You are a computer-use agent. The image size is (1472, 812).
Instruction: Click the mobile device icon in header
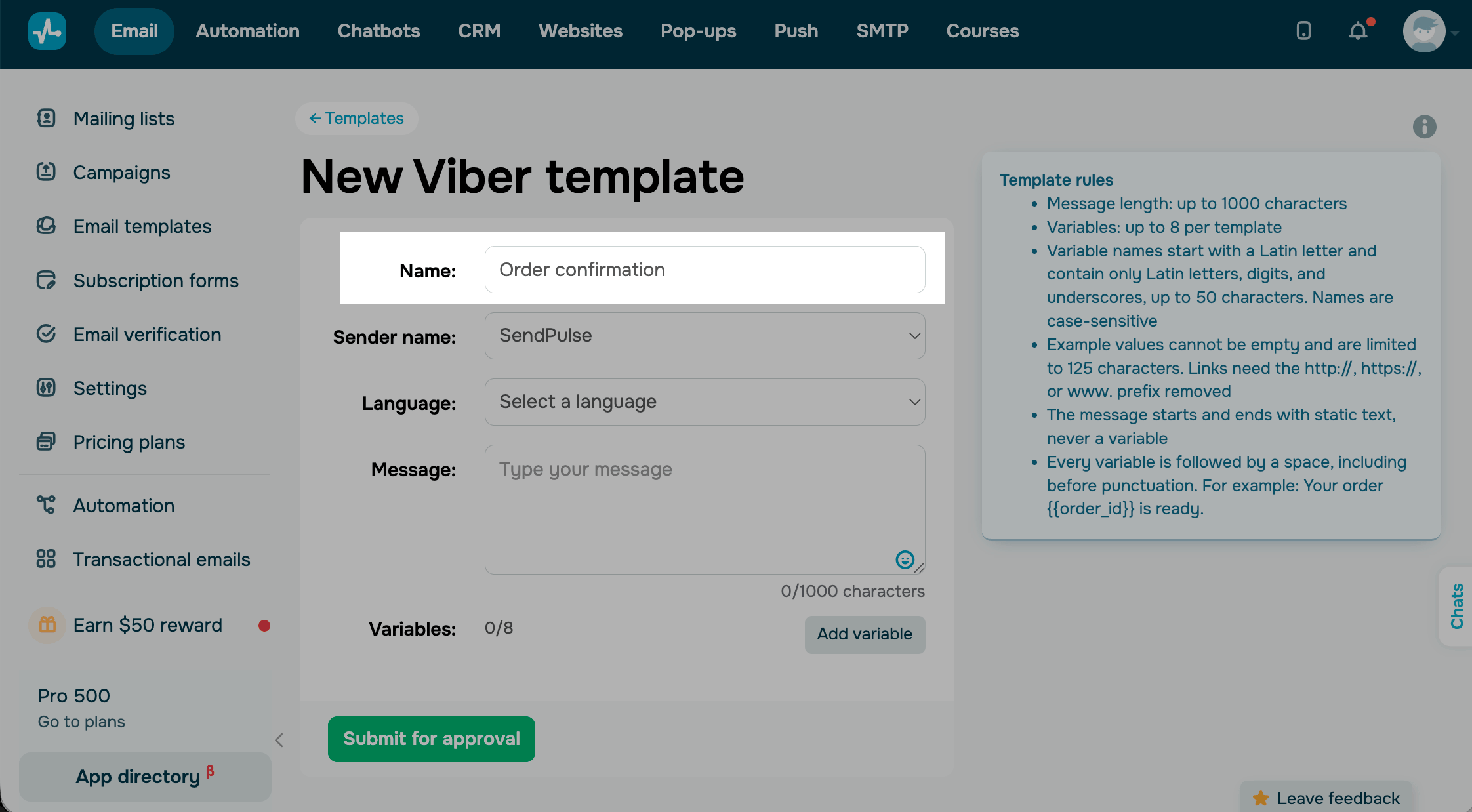click(x=1303, y=31)
